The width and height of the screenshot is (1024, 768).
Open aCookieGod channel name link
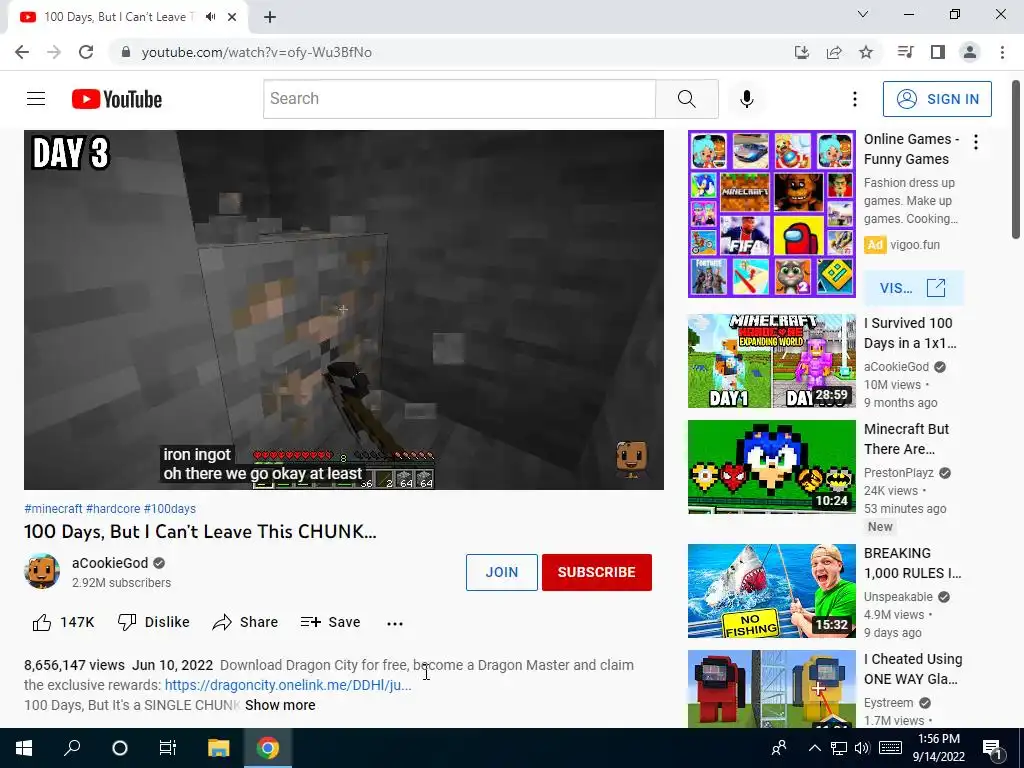[x=110, y=563]
